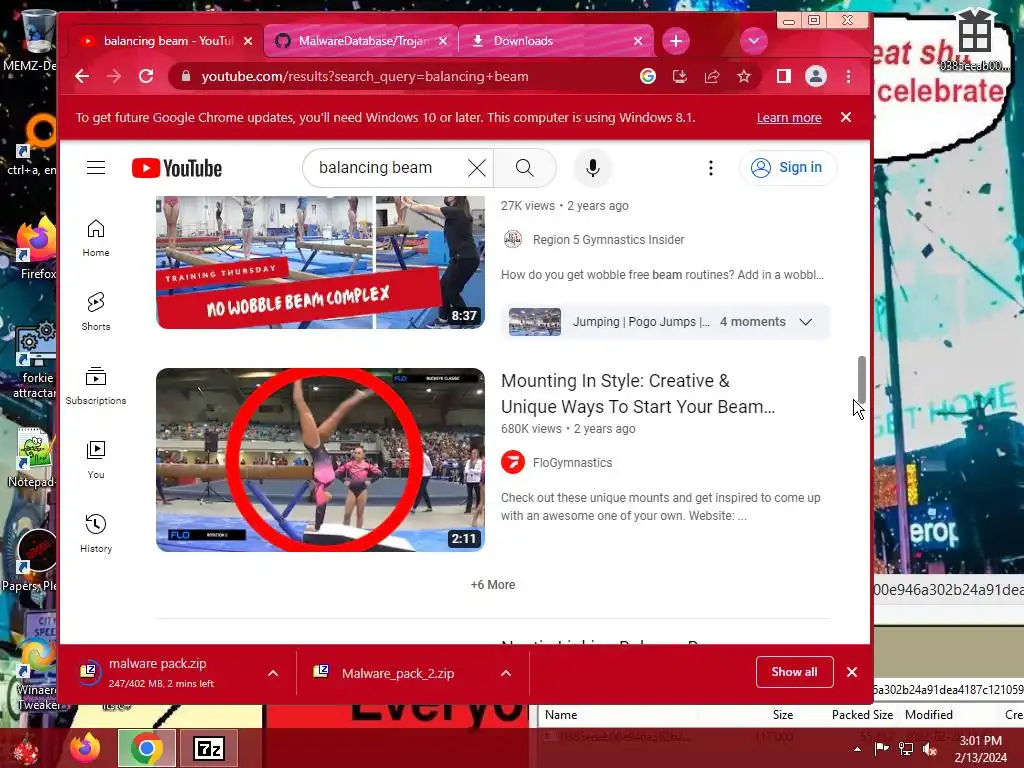Open Malware_pack_2.zip download item
The height and width of the screenshot is (768, 1024).
pyautogui.click(x=397, y=673)
